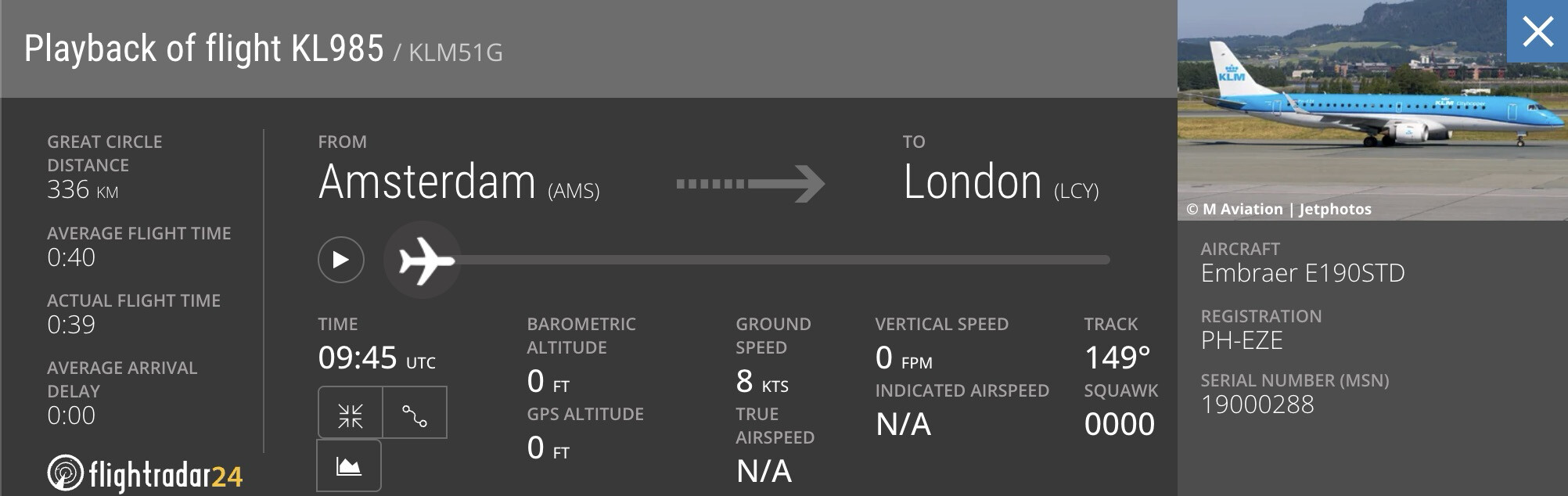1568x496 pixels.
Task: Open the M Aviation Jetphotos credit link
Action: coord(1278,209)
